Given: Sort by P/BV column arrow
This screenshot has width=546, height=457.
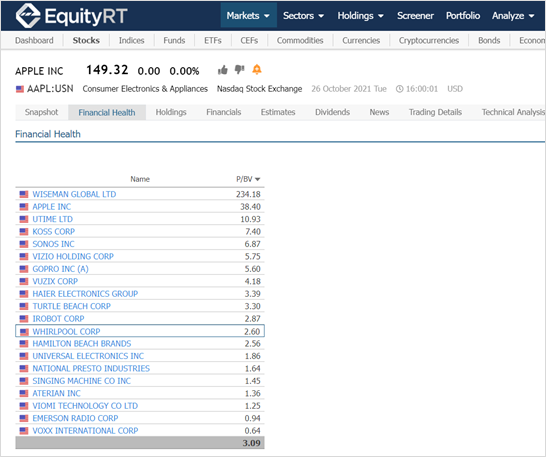Looking at the screenshot, I should click(258, 179).
